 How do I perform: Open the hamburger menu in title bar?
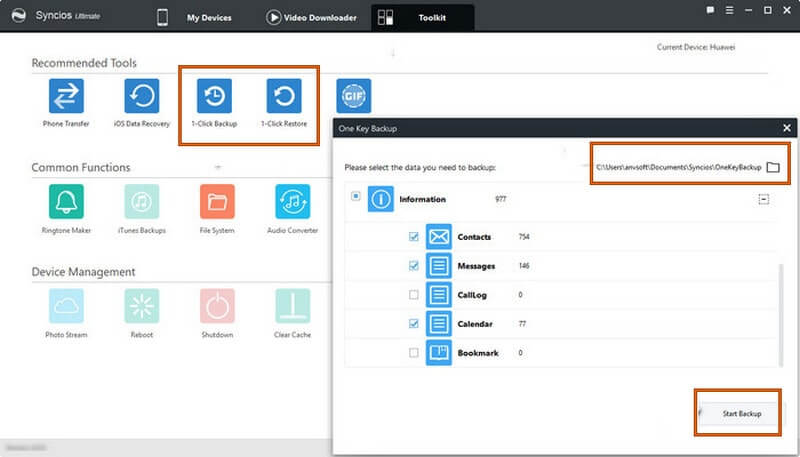tap(730, 10)
